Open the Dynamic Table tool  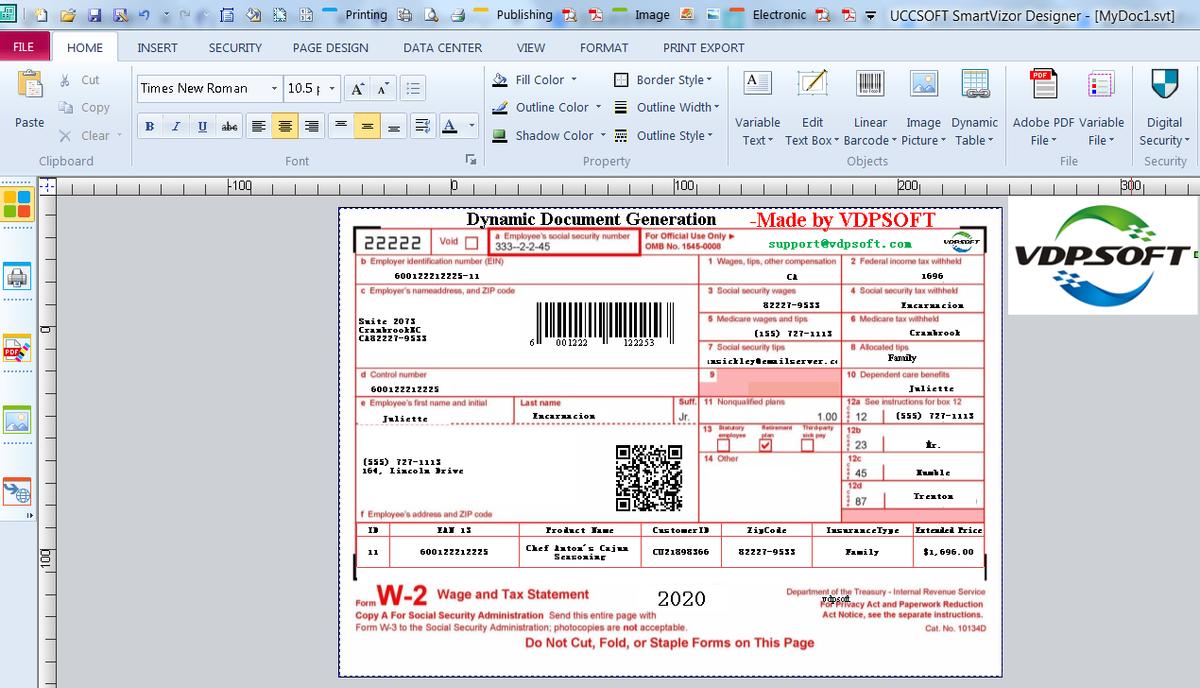974,86
